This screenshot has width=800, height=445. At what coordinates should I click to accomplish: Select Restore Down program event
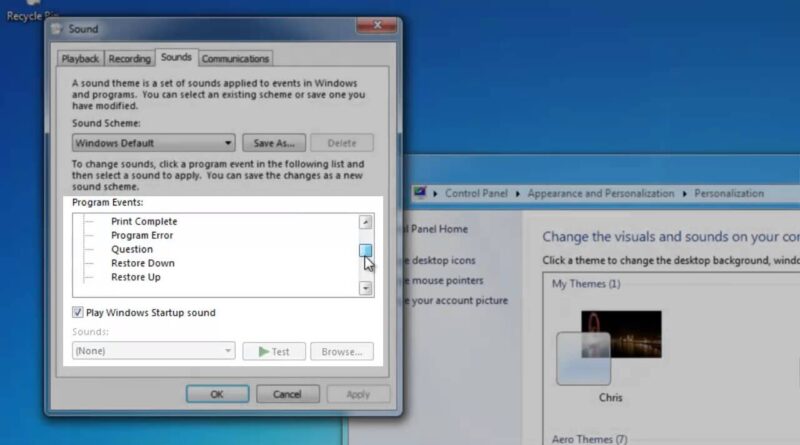143,263
